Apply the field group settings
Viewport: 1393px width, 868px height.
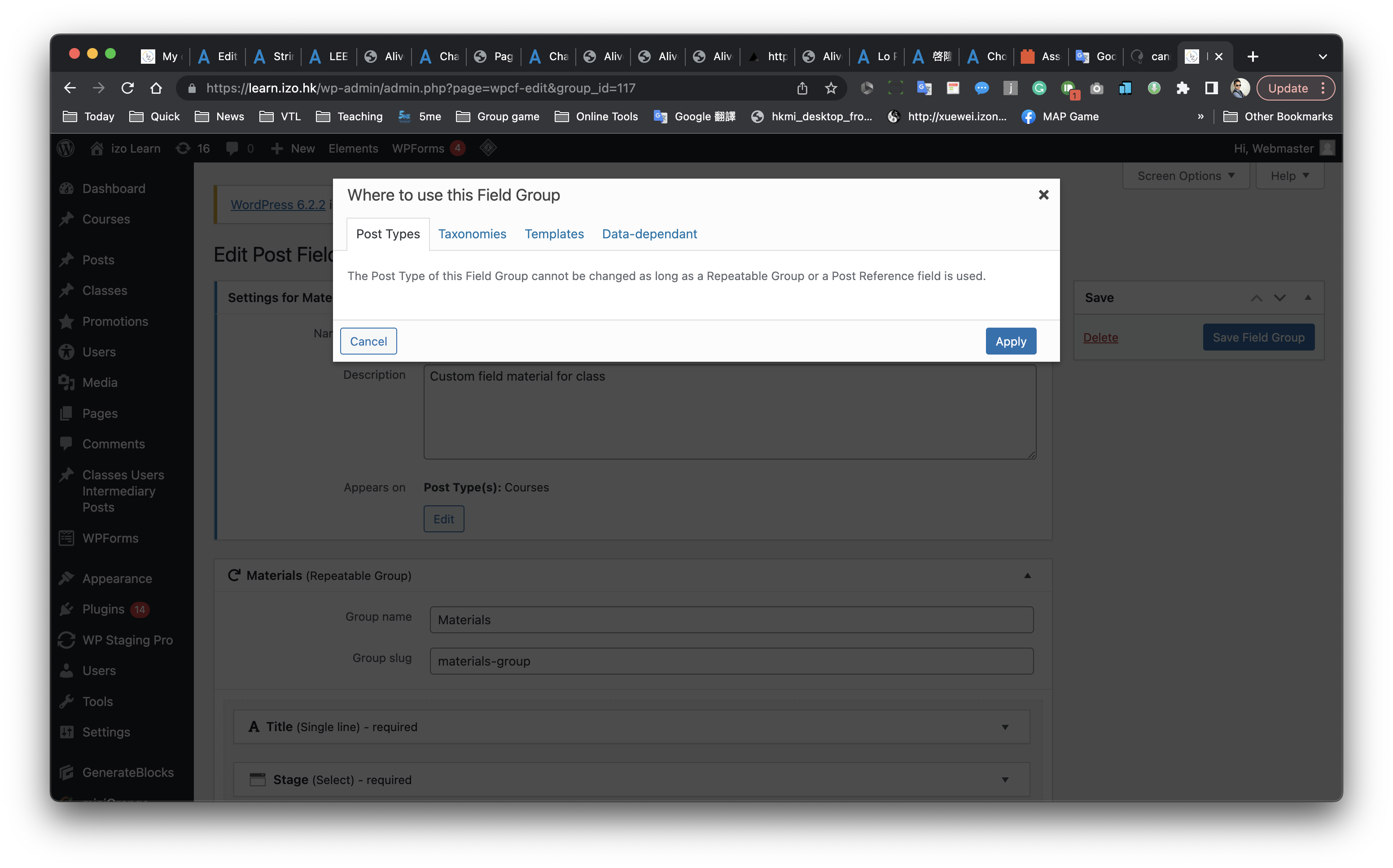(1011, 341)
